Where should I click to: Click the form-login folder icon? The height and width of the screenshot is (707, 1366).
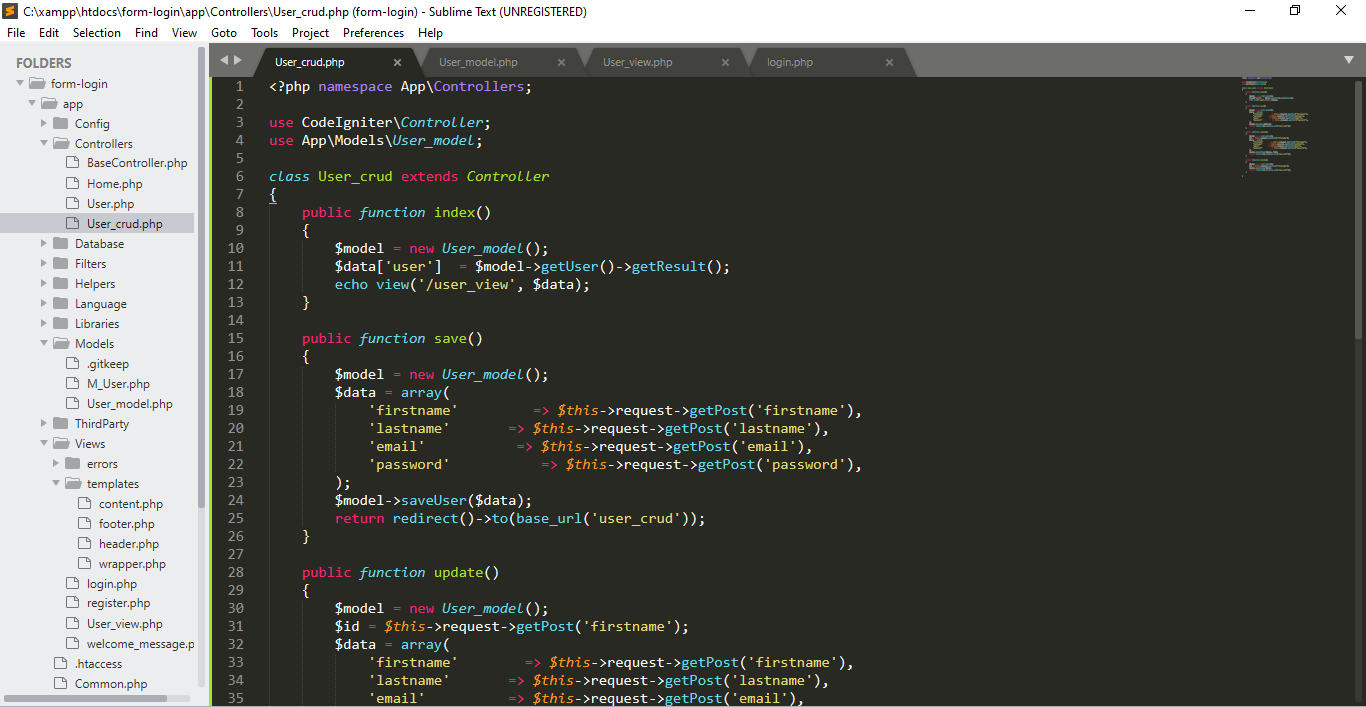(x=38, y=84)
